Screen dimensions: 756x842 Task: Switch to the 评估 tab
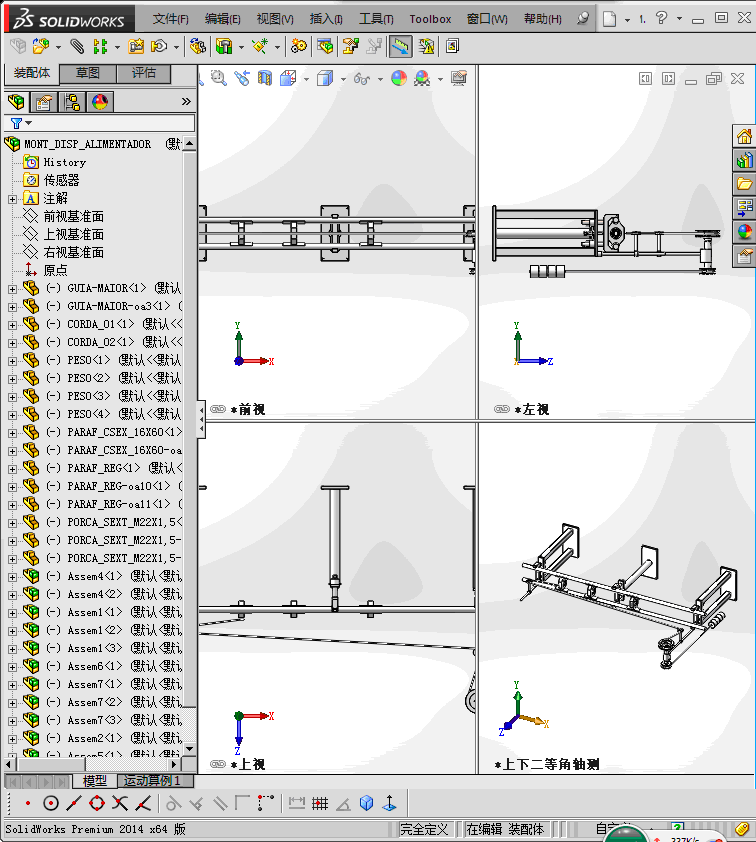(x=144, y=73)
